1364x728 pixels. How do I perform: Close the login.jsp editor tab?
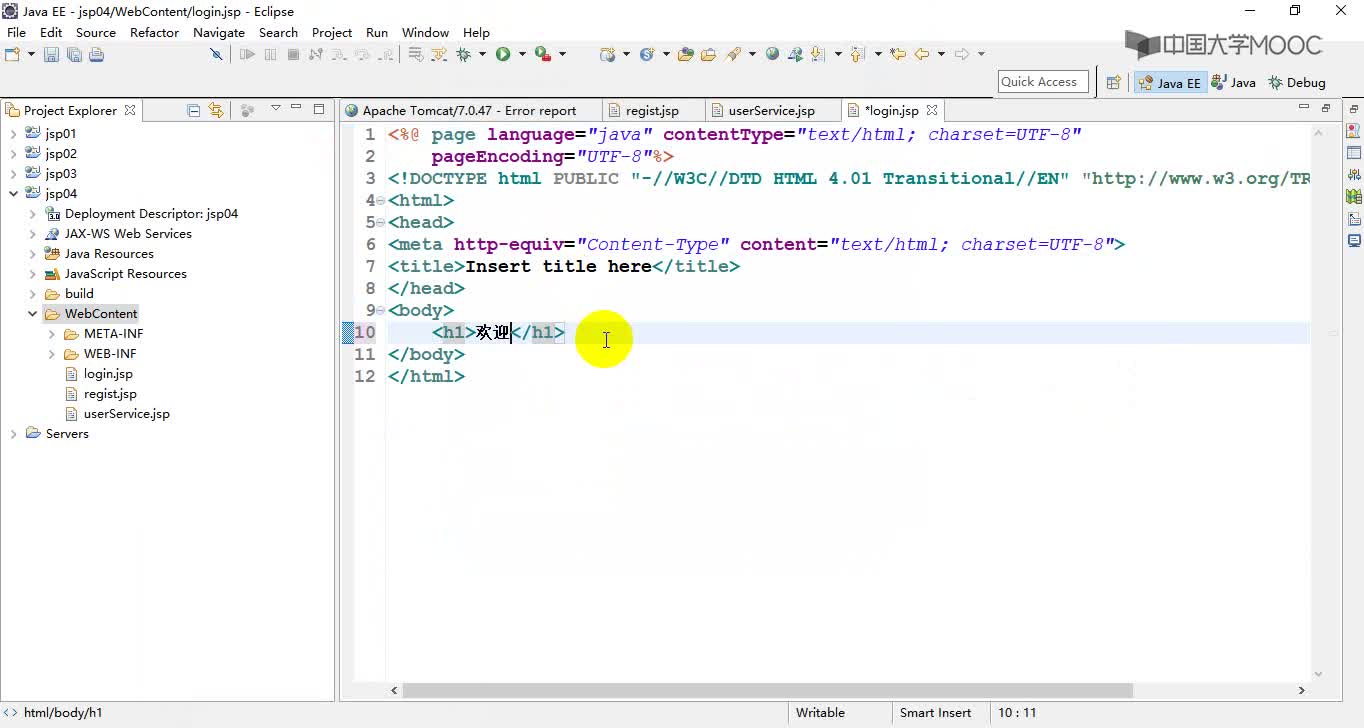click(x=932, y=110)
